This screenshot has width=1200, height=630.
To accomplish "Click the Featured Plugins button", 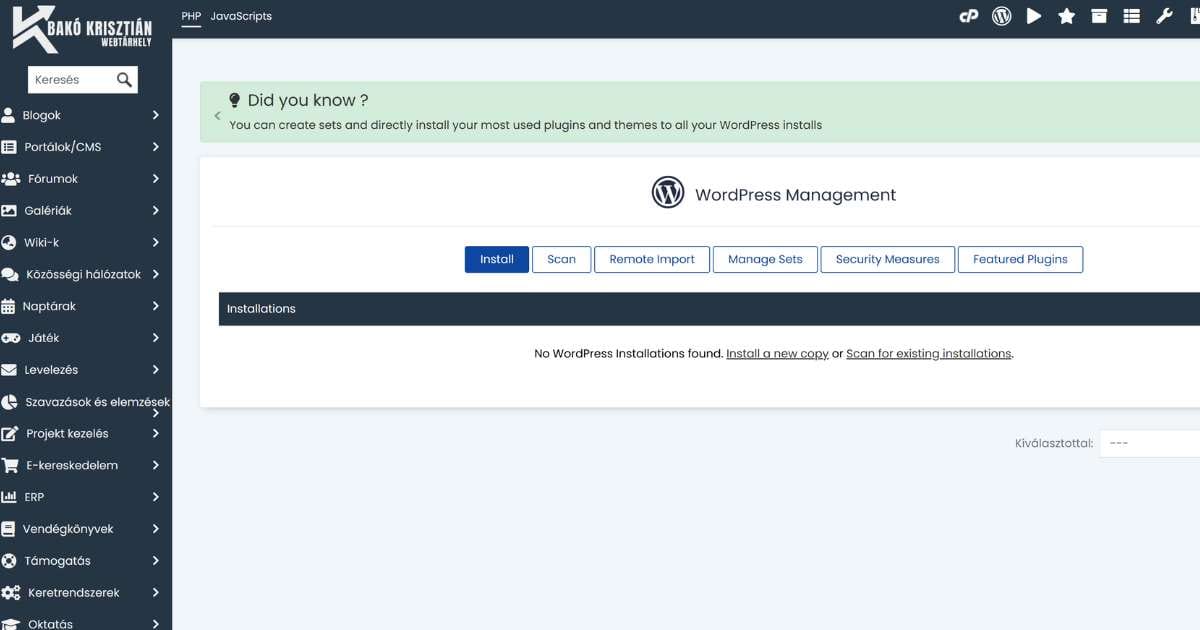I will [1020, 259].
